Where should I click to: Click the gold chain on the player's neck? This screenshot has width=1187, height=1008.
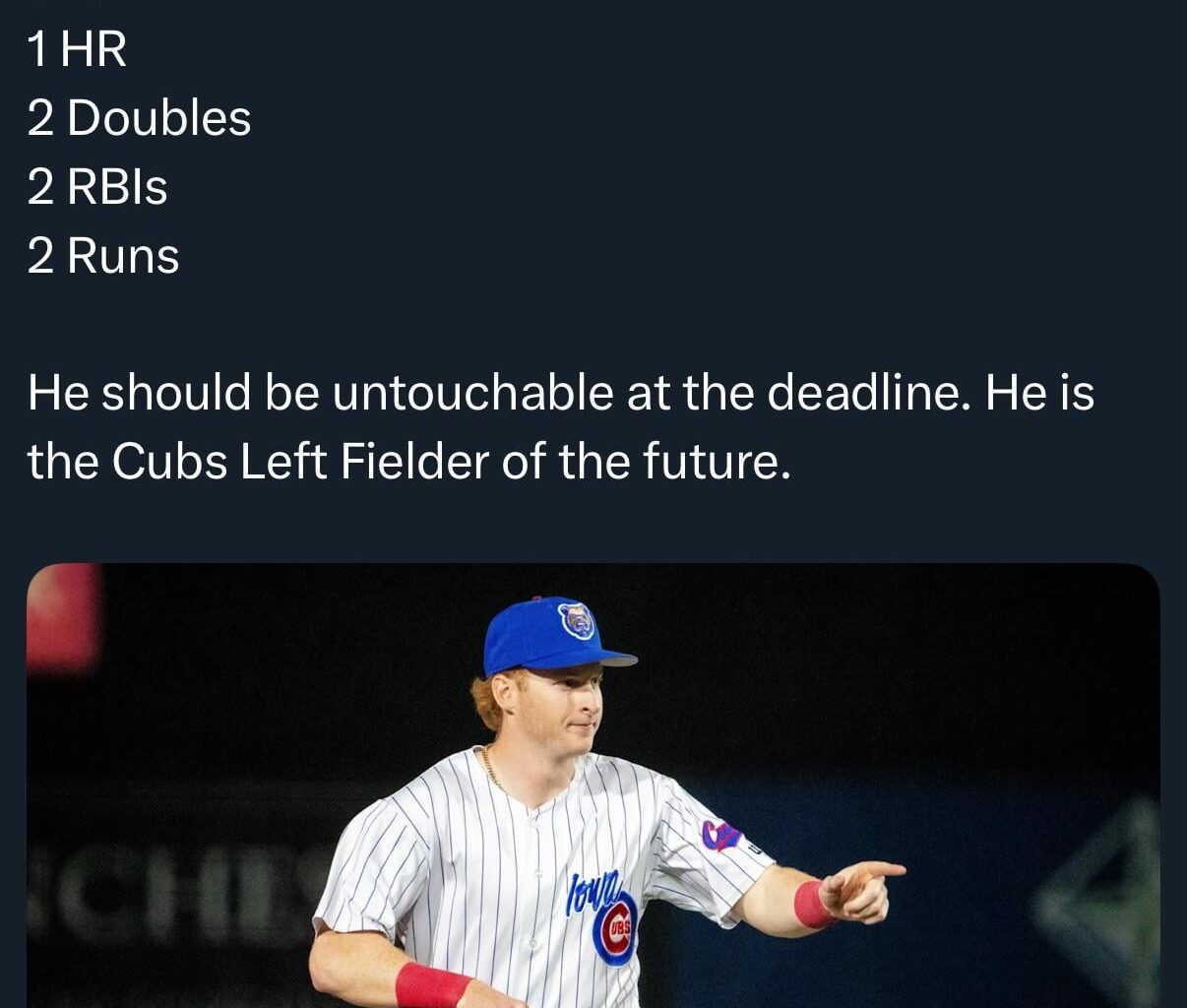click(491, 769)
